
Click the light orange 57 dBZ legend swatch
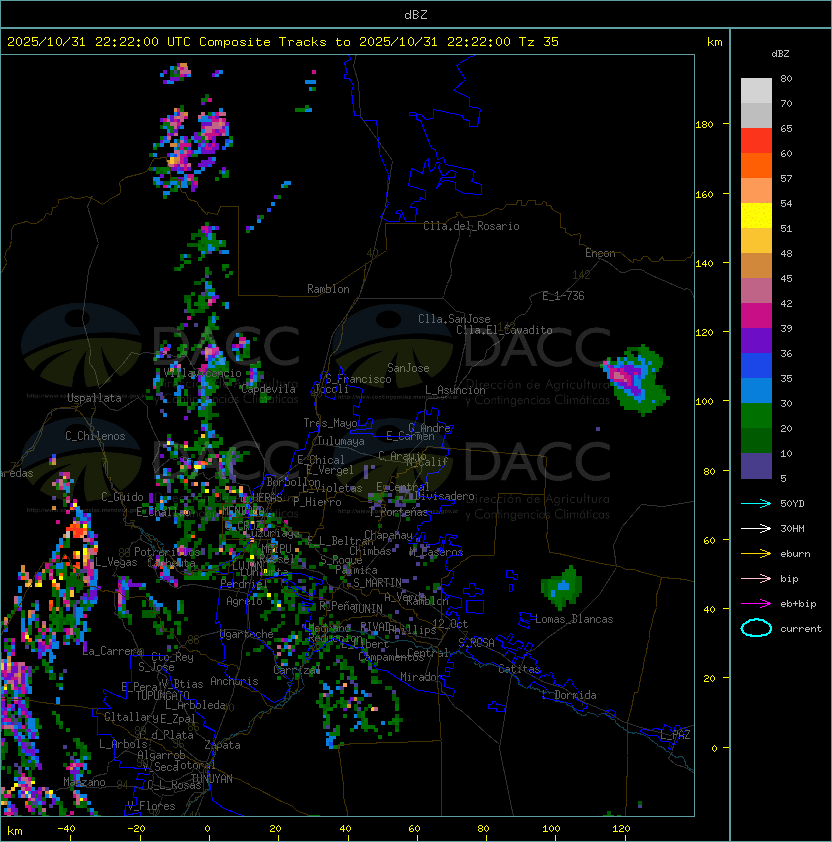[x=756, y=190]
